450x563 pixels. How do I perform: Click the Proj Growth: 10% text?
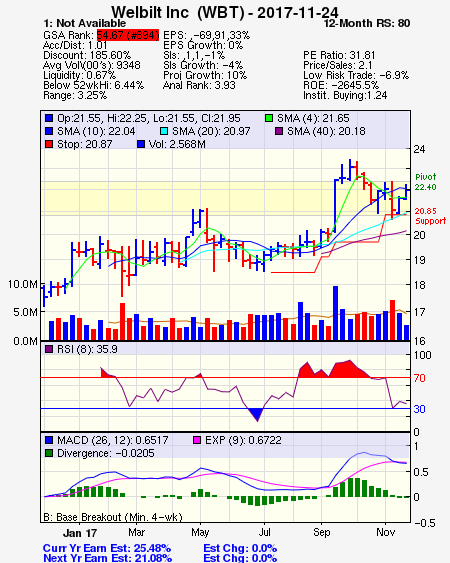click(205, 75)
